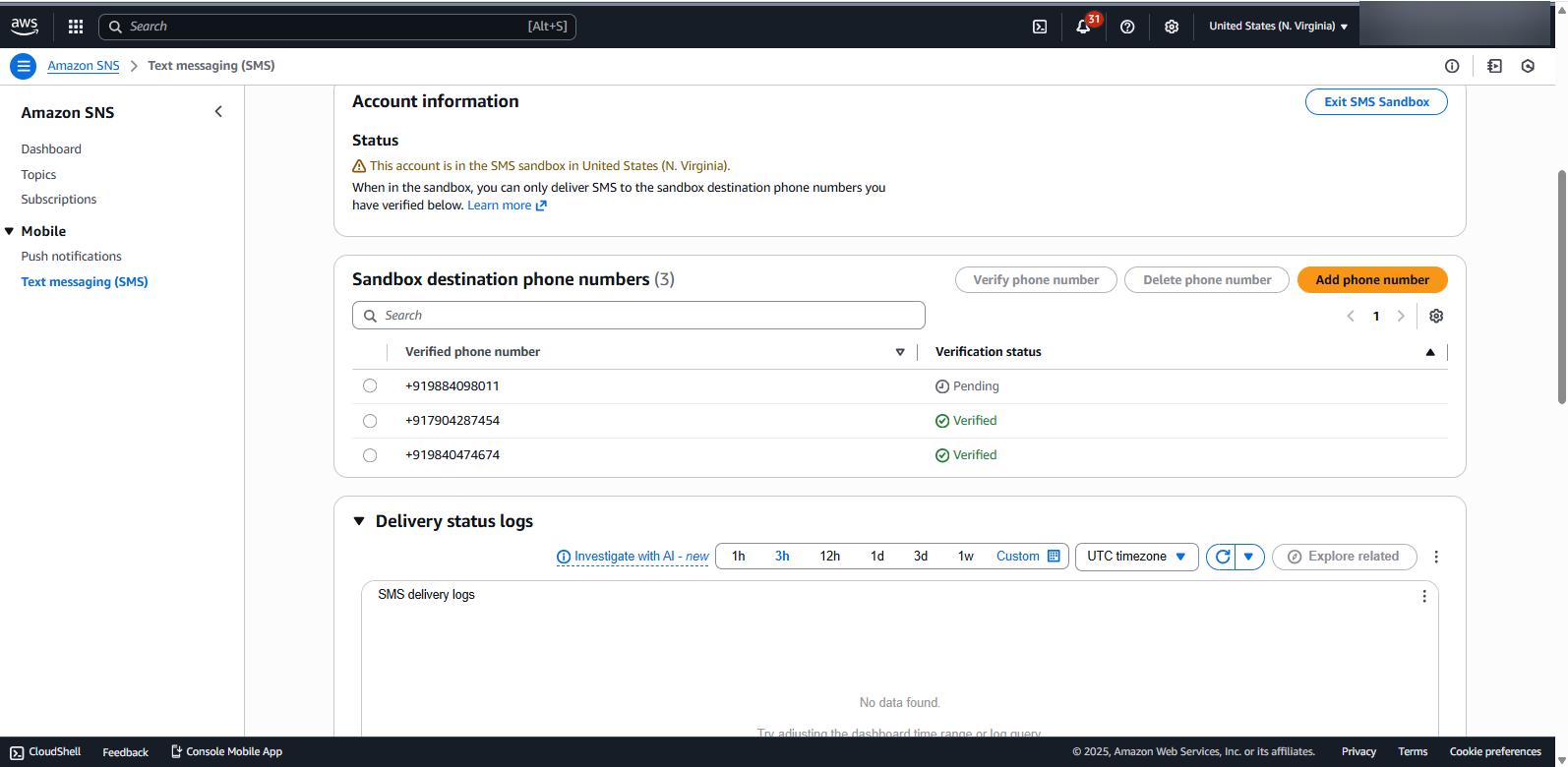This screenshot has width=1568, height=767.
Task: Open table preferences gear icon
Action: (x=1436, y=316)
